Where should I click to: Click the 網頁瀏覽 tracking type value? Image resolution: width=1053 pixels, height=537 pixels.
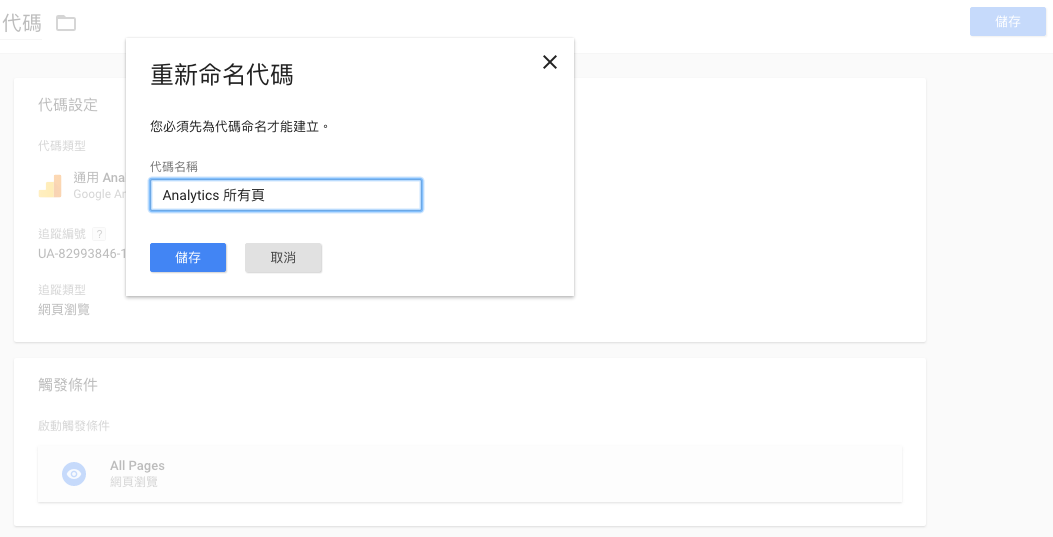64,309
